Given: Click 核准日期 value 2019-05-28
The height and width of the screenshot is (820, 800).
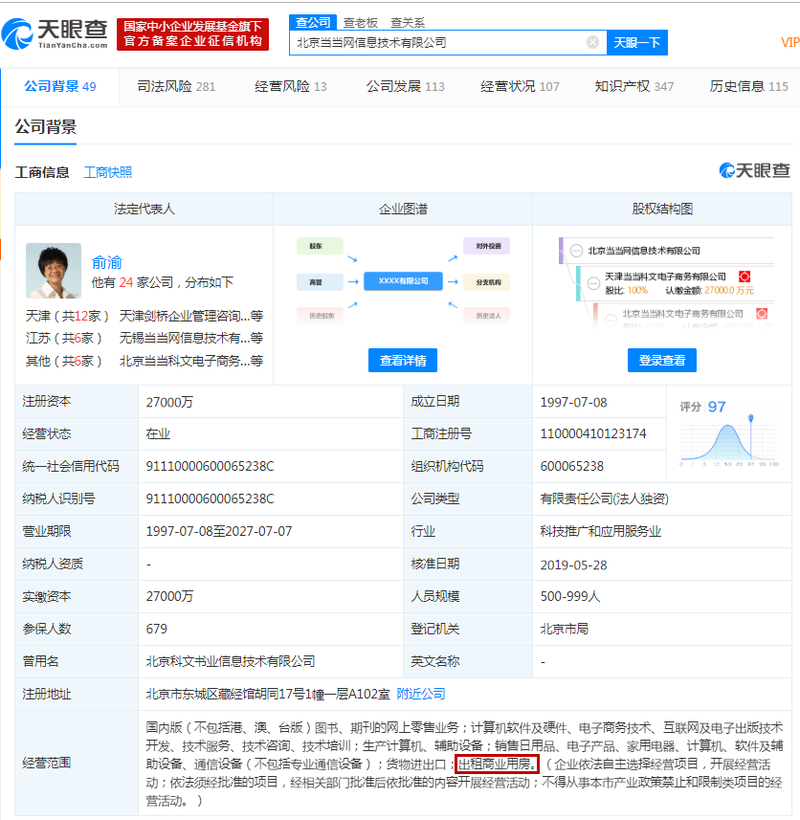Looking at the screenshot, I should point(574,565).
